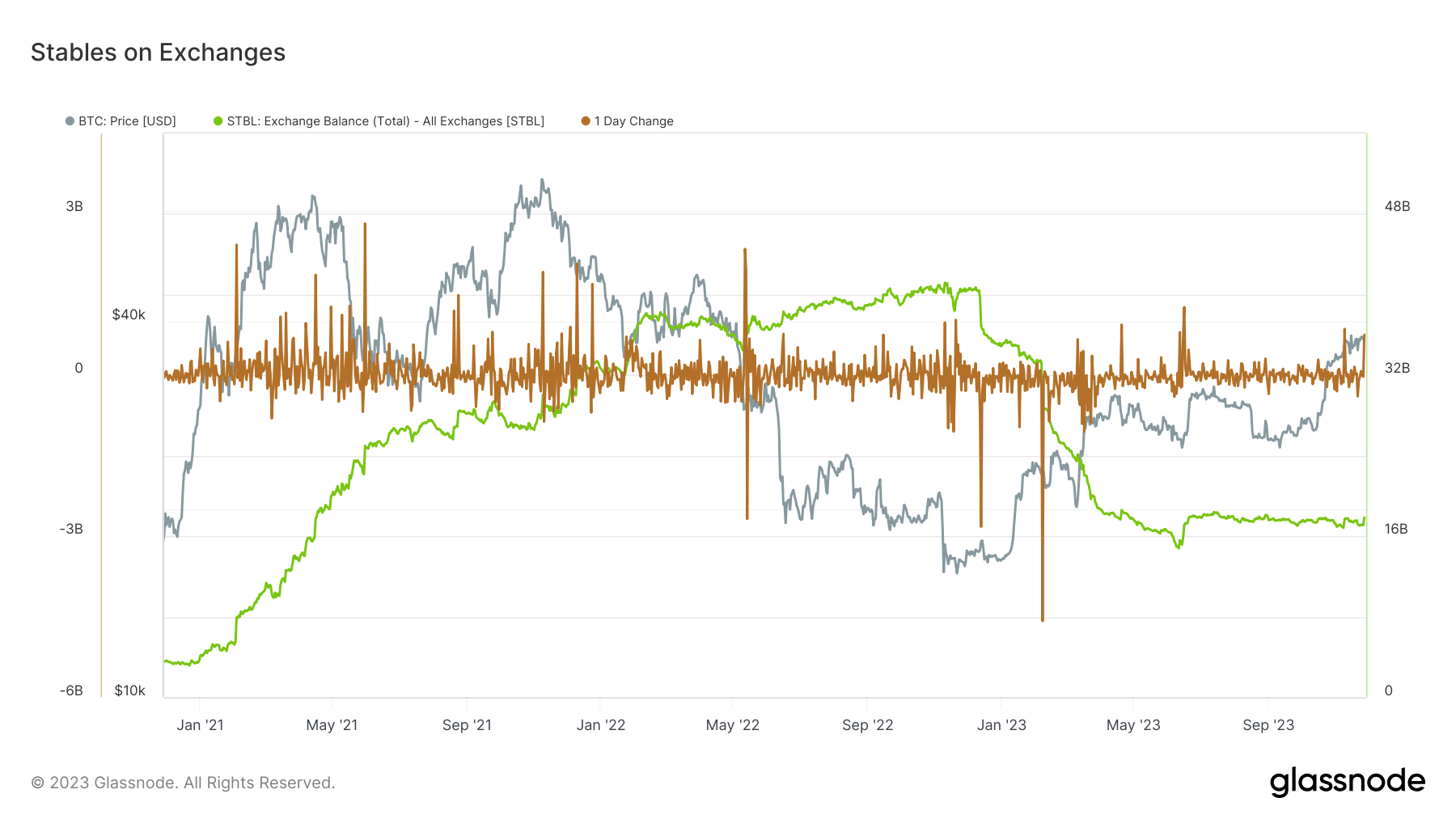The width and height of the screenshot is (1456, 819).
Task: Click the $40k price axis label
Action: (x=130, y=315)
